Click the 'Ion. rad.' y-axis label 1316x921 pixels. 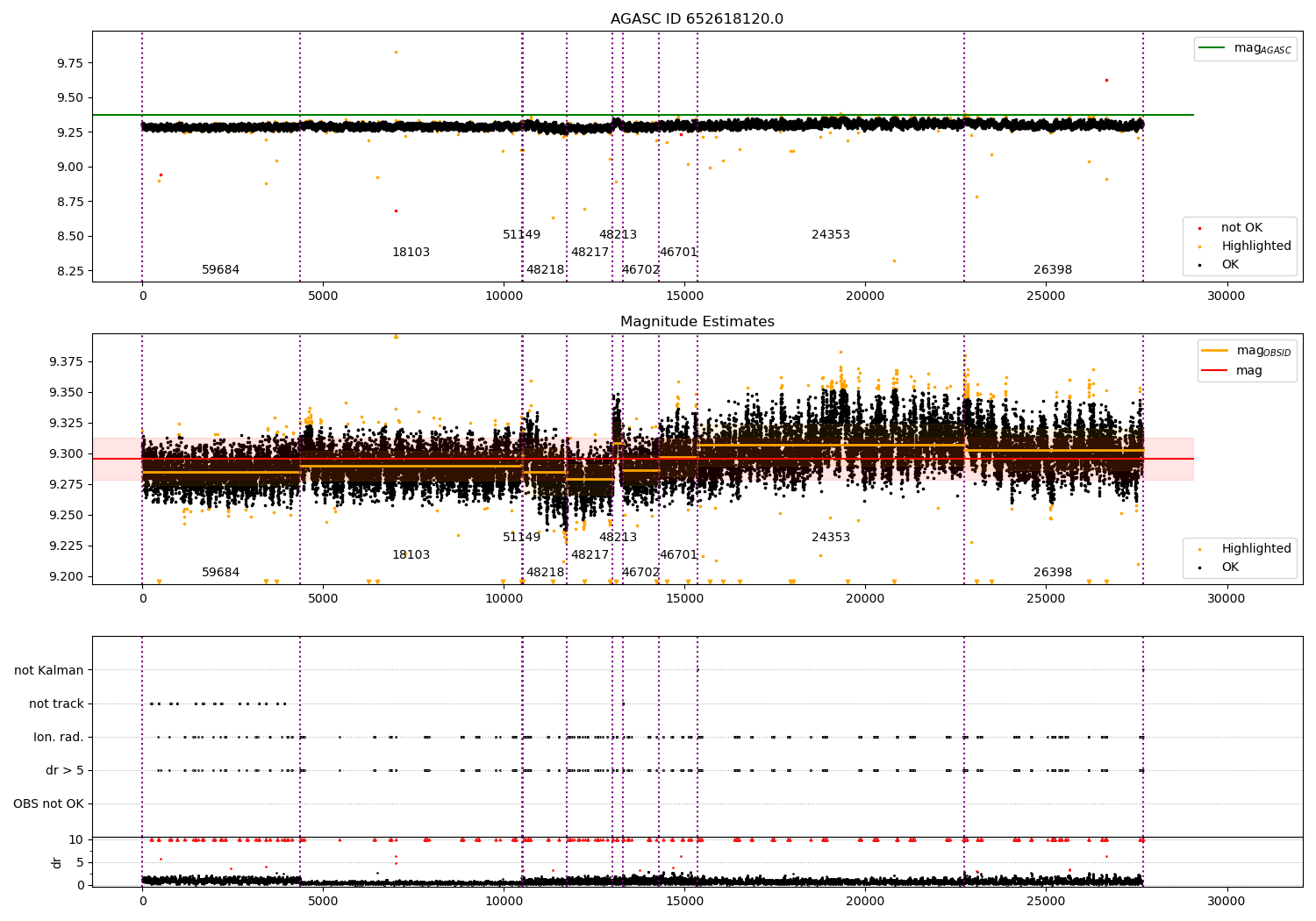59,738
